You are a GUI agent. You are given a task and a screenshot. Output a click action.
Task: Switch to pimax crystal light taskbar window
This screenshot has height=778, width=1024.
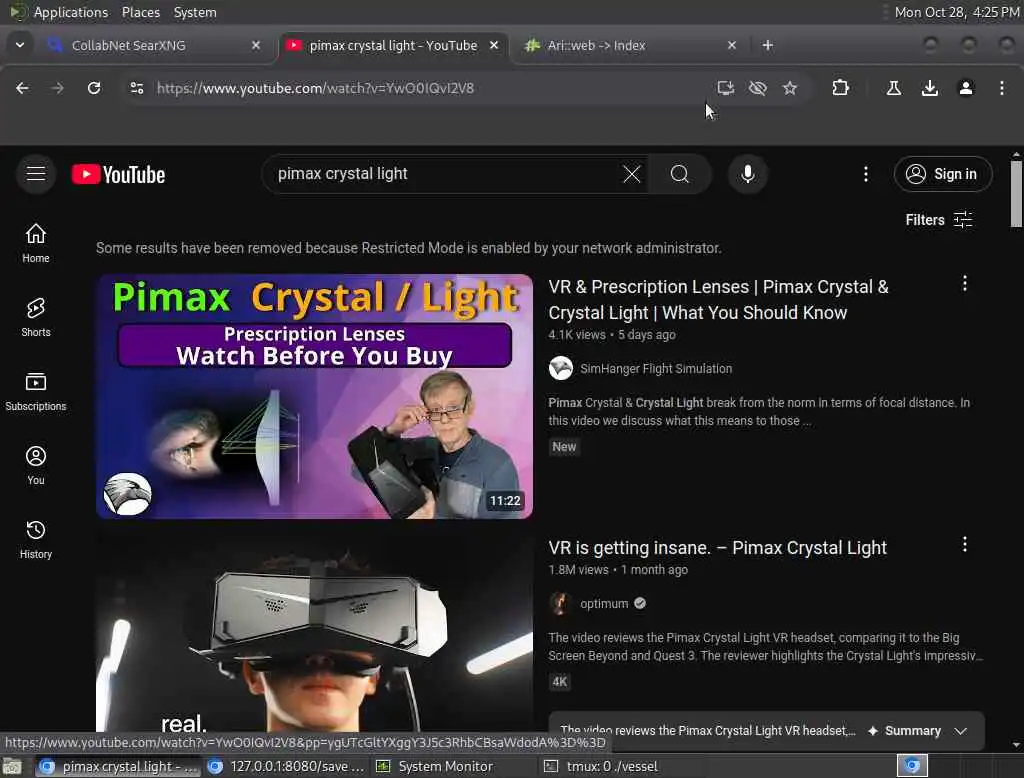click(x=118, y=766)
